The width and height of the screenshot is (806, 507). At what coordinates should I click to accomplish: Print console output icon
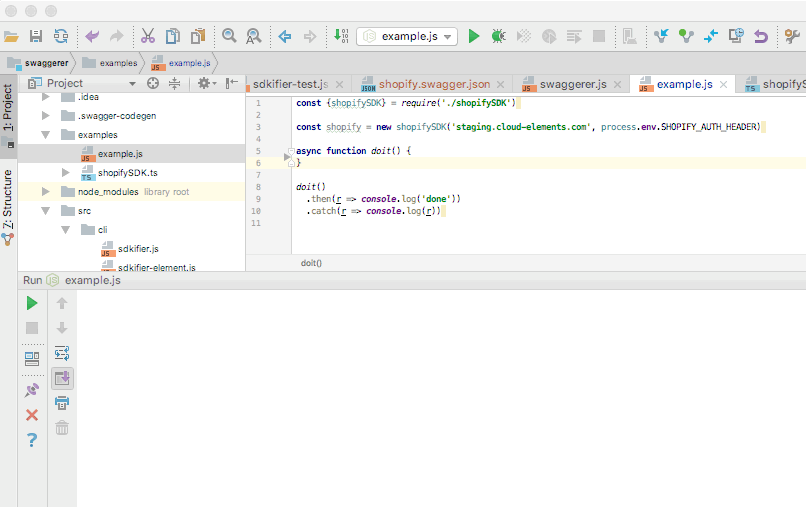click(62, 403)
